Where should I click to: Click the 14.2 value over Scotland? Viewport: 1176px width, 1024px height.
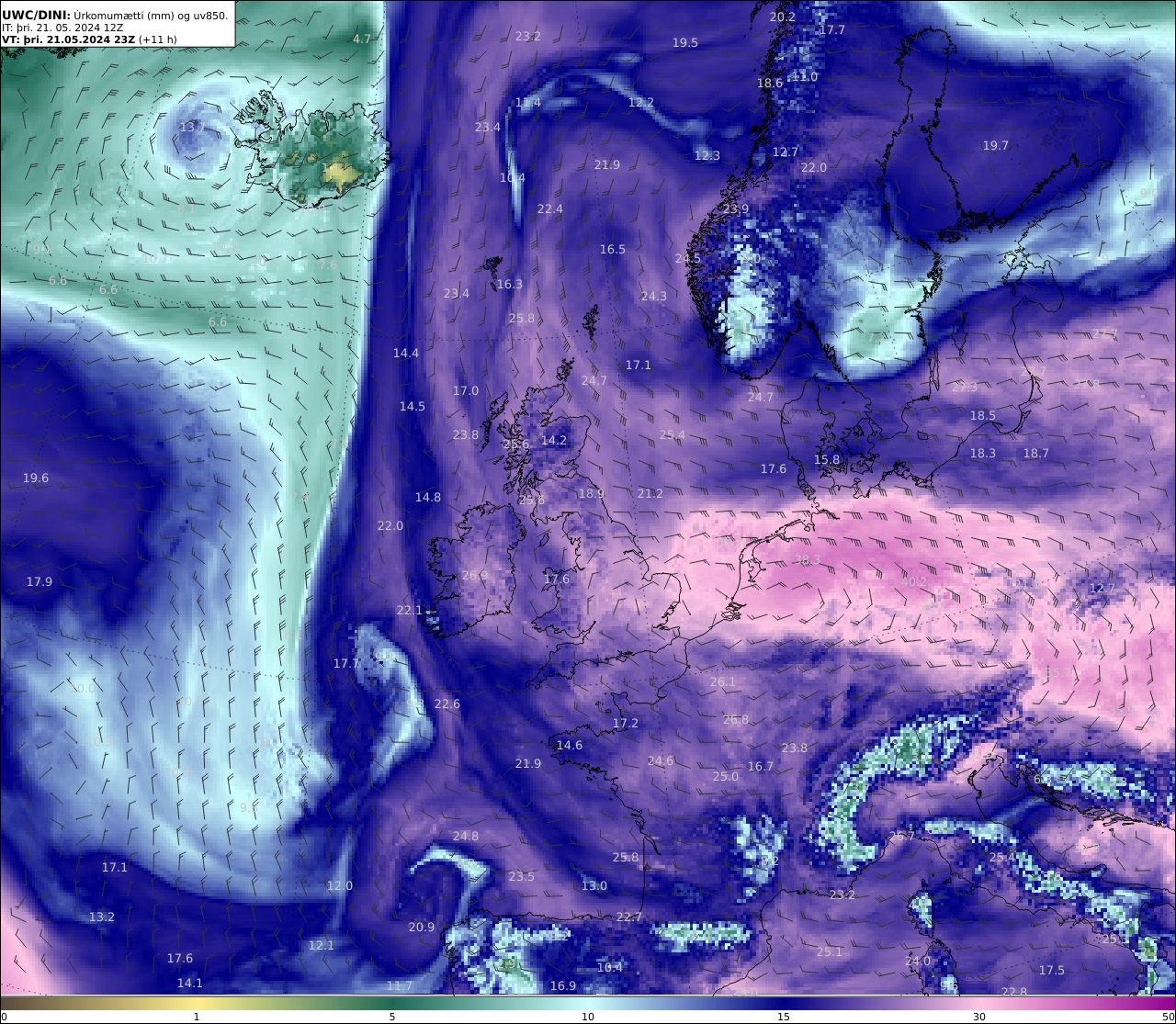(554, 440)
